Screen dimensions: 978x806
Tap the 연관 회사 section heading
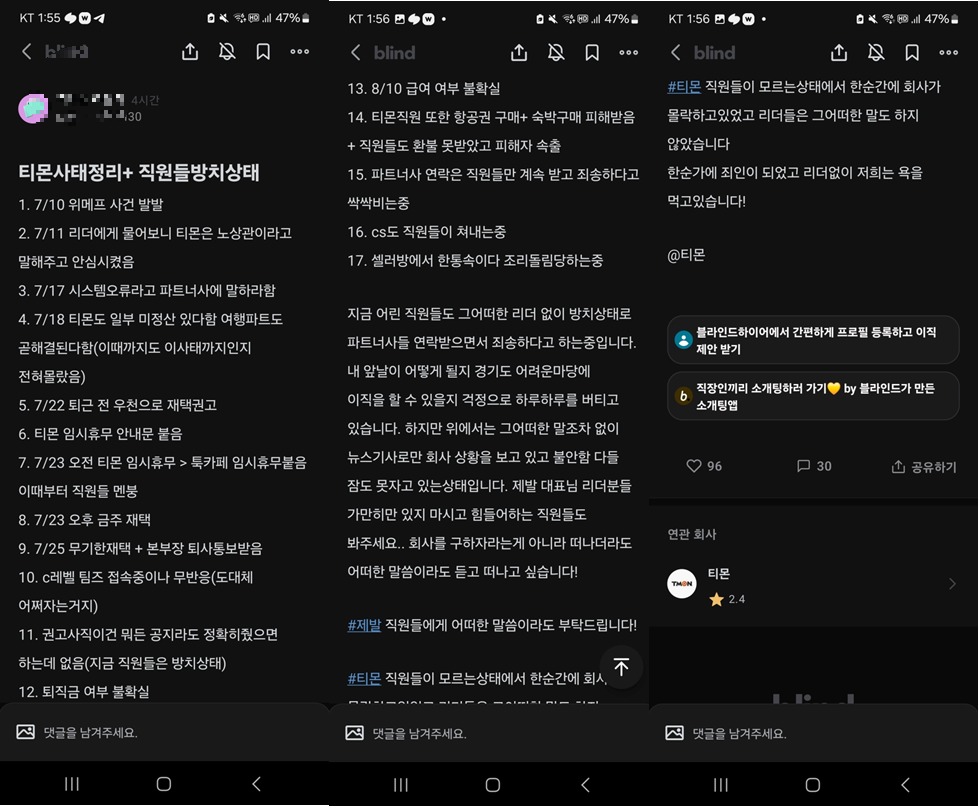(x=692, y=534)
